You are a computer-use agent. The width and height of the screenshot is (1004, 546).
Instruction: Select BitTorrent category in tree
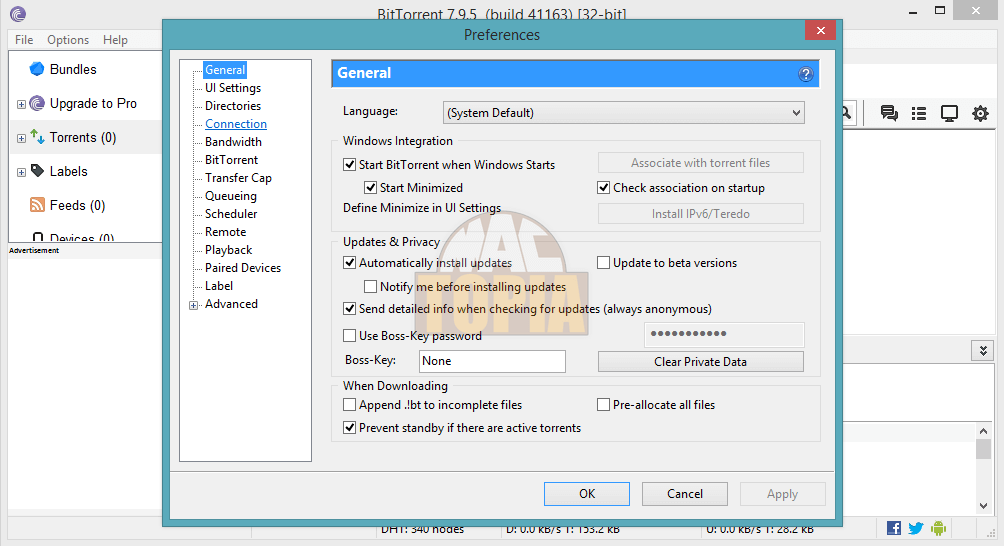click(231, 159)
